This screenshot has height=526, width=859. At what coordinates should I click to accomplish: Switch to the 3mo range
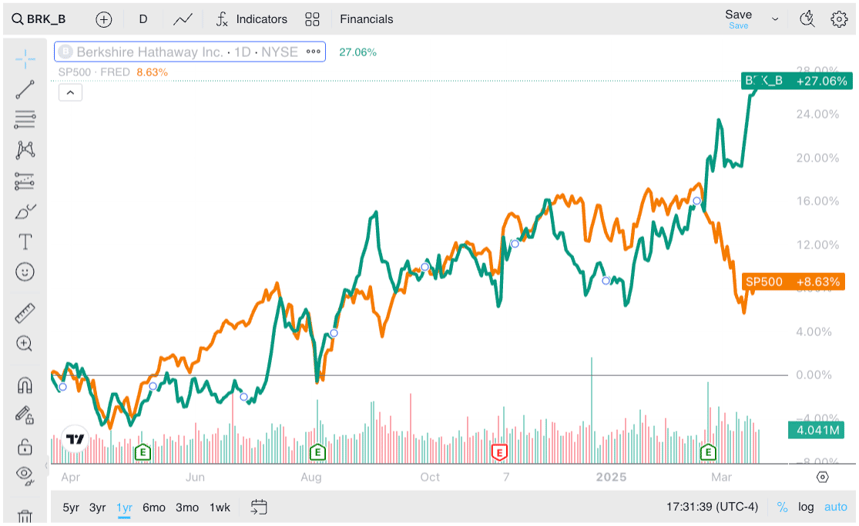click(x=187, y=507)
